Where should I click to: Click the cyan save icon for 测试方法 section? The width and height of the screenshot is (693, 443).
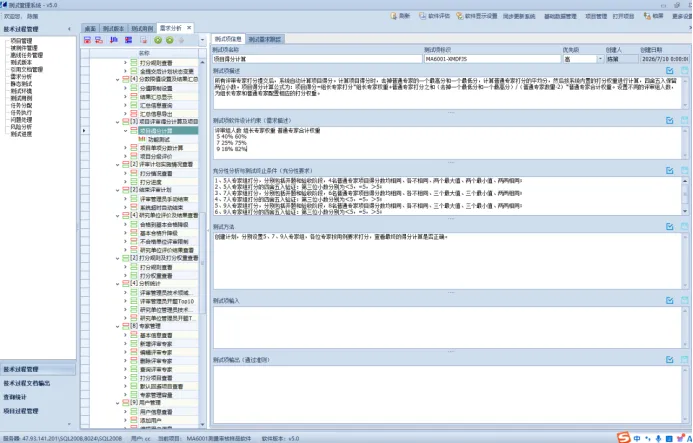[685, 226]
